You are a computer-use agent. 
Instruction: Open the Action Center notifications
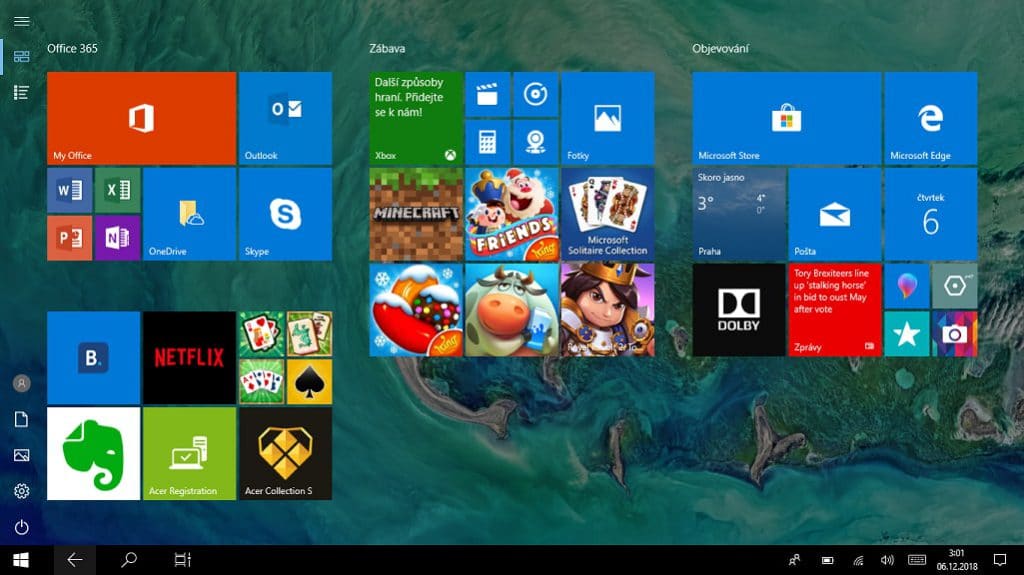pyautogui.click(x=1000, y=560)
